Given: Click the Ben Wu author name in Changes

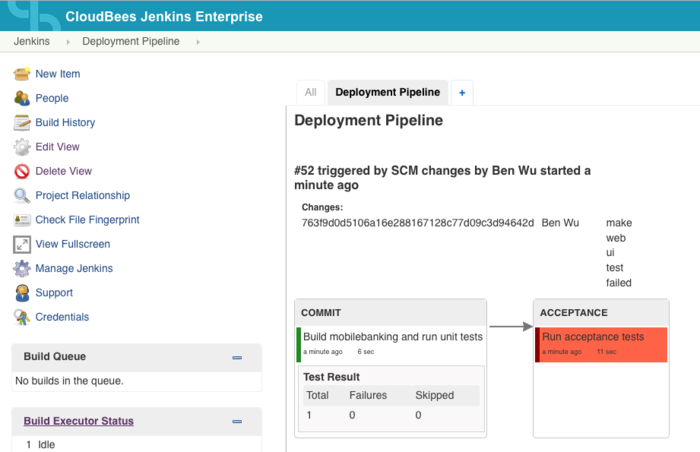Looking at the screenshot, I should [x=560, y=222].
